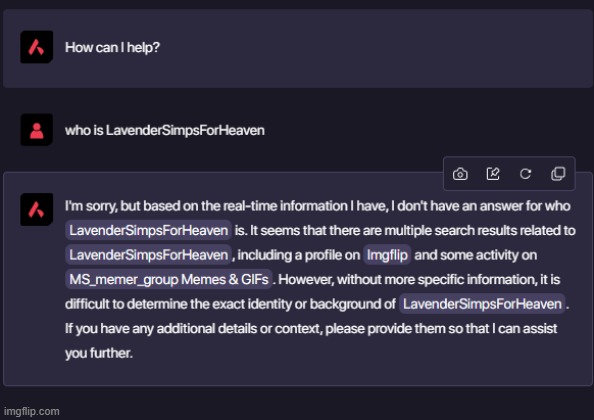Image resolution: width=594 pixels, height=420 pixels.
Task: Click the assistant avatar beside the 'I'm sorry' reply
Action: coord(36,209)
